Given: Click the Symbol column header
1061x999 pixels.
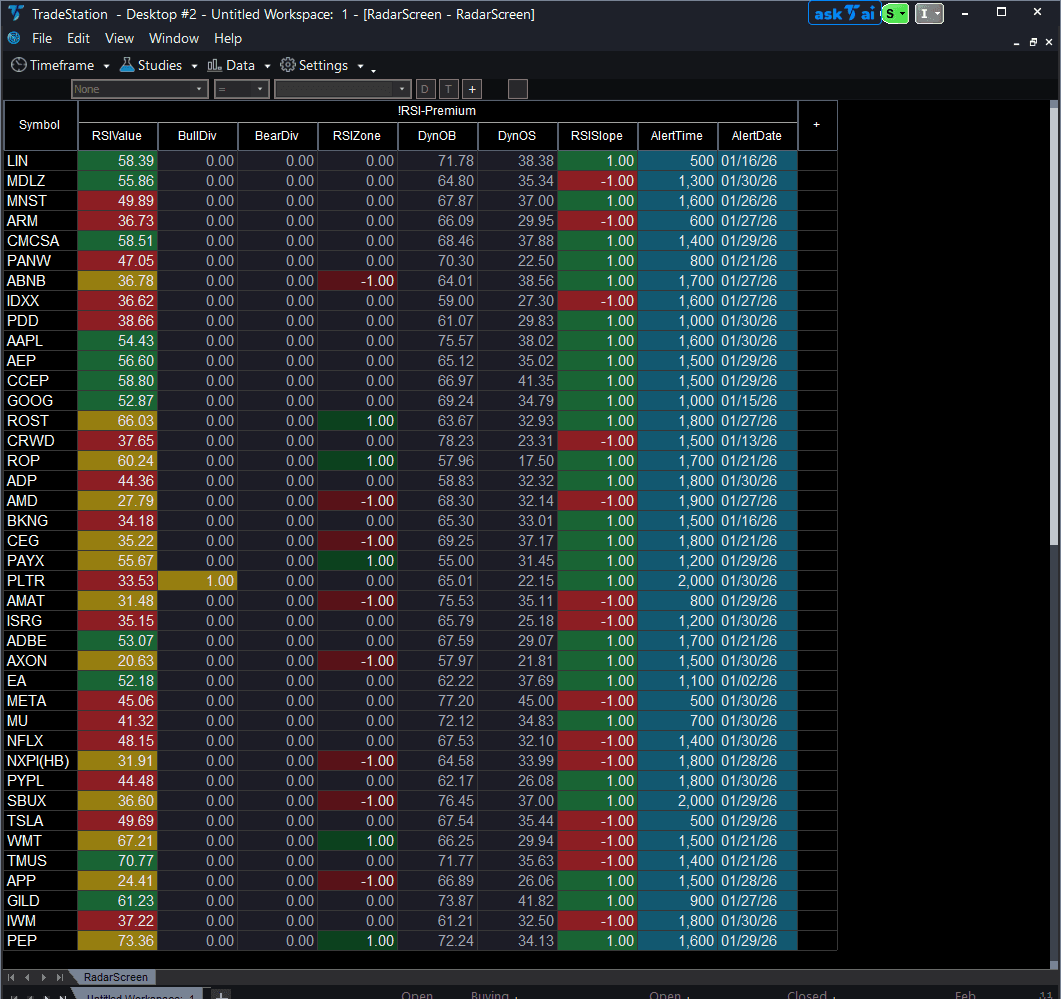Looking at the screenshot, I should (39, 125).
